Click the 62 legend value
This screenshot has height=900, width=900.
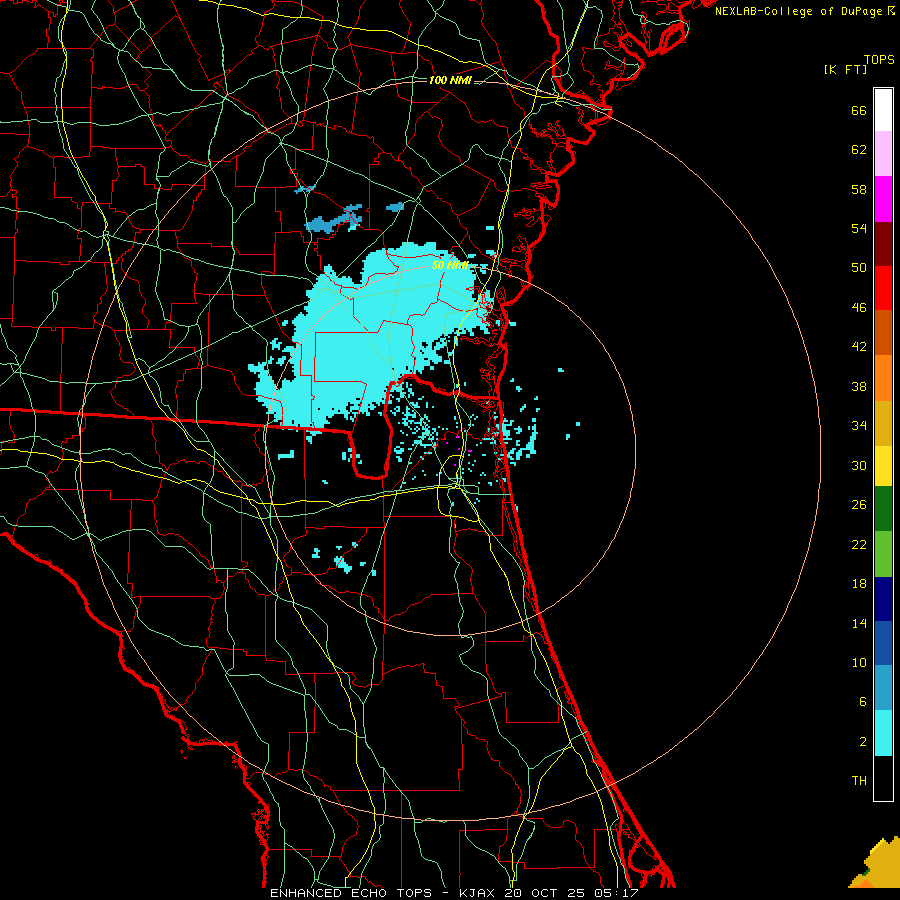[859, 150]
